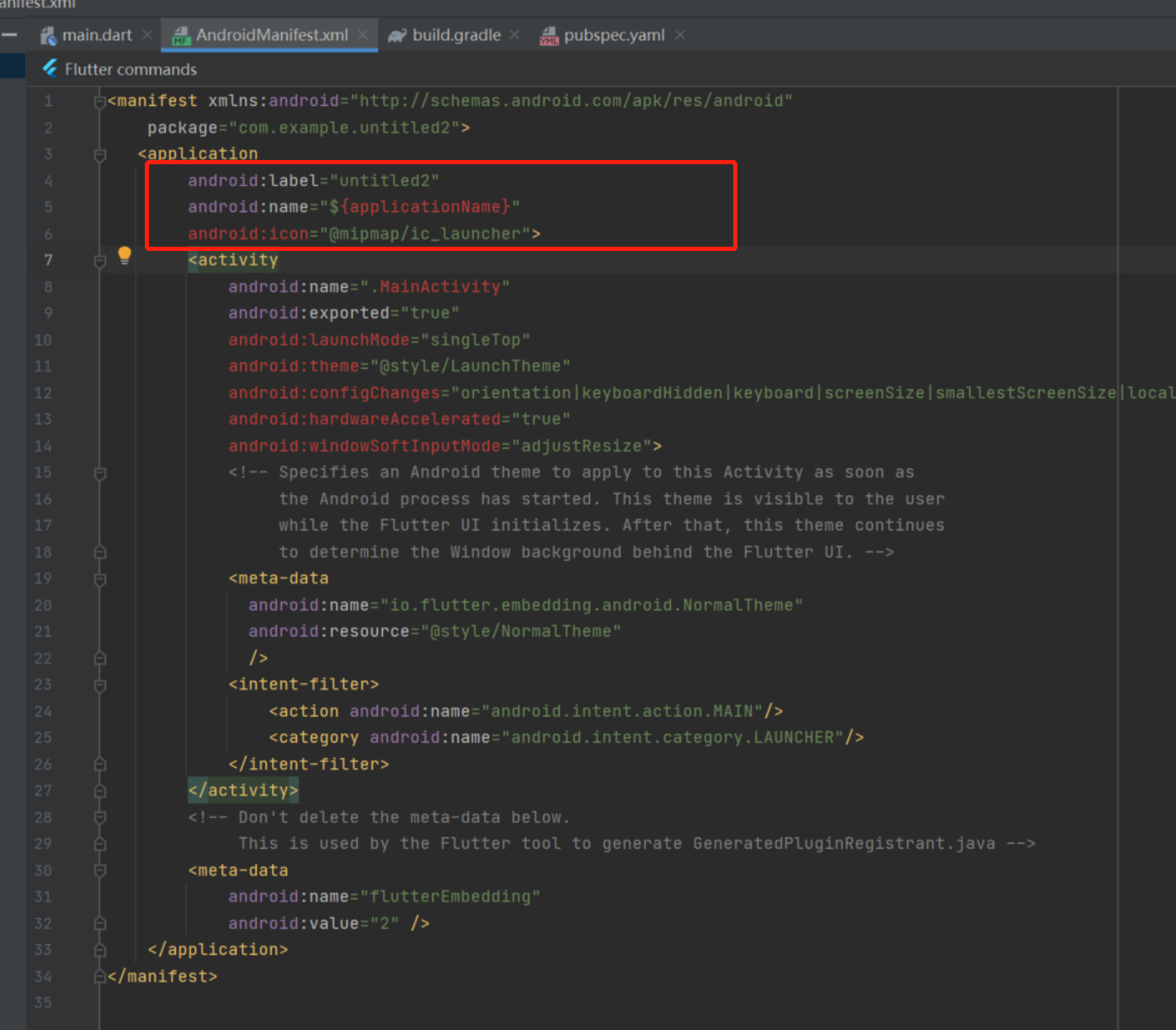Click the "Don't delete the meta-data below" comment
The height and width of the screenshot is (1030, 1176).
click(404, 818)
